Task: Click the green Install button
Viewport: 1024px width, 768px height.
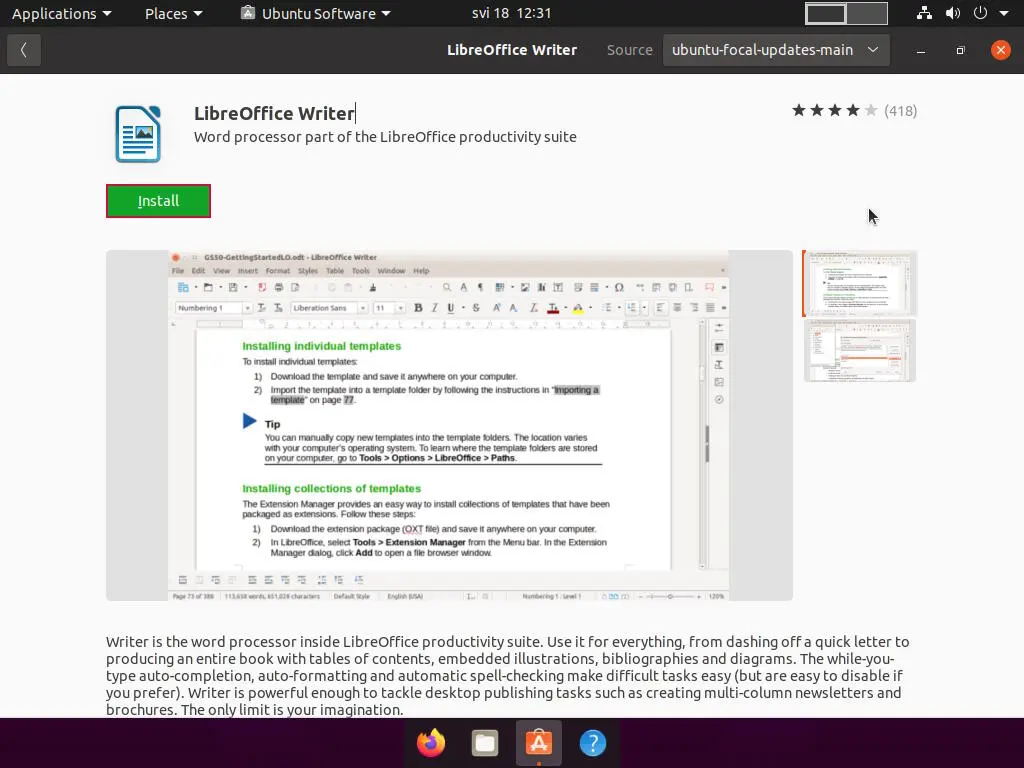Action: 158,200
